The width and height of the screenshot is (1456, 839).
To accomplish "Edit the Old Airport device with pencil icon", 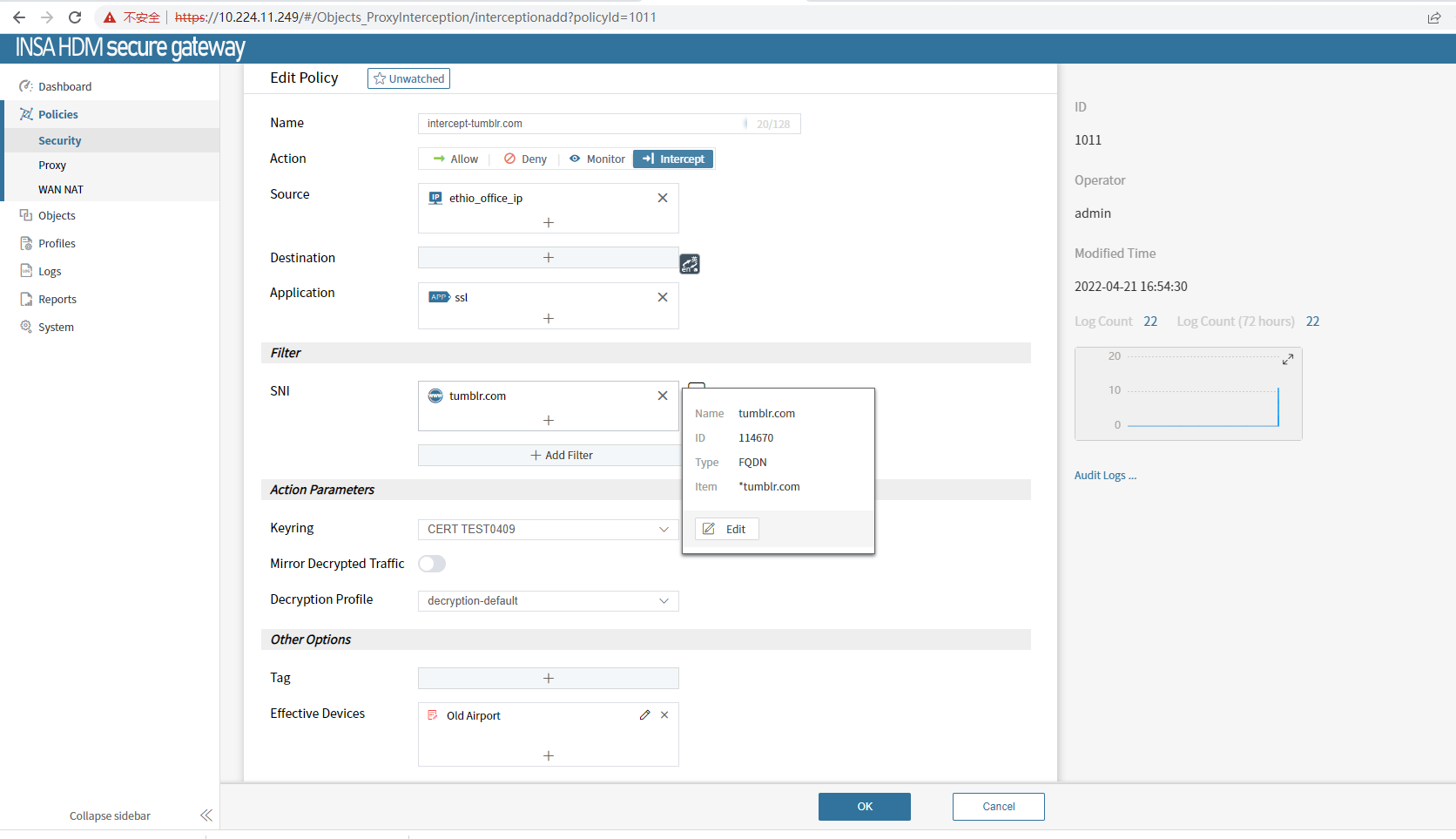I will [x=644, y=715].
